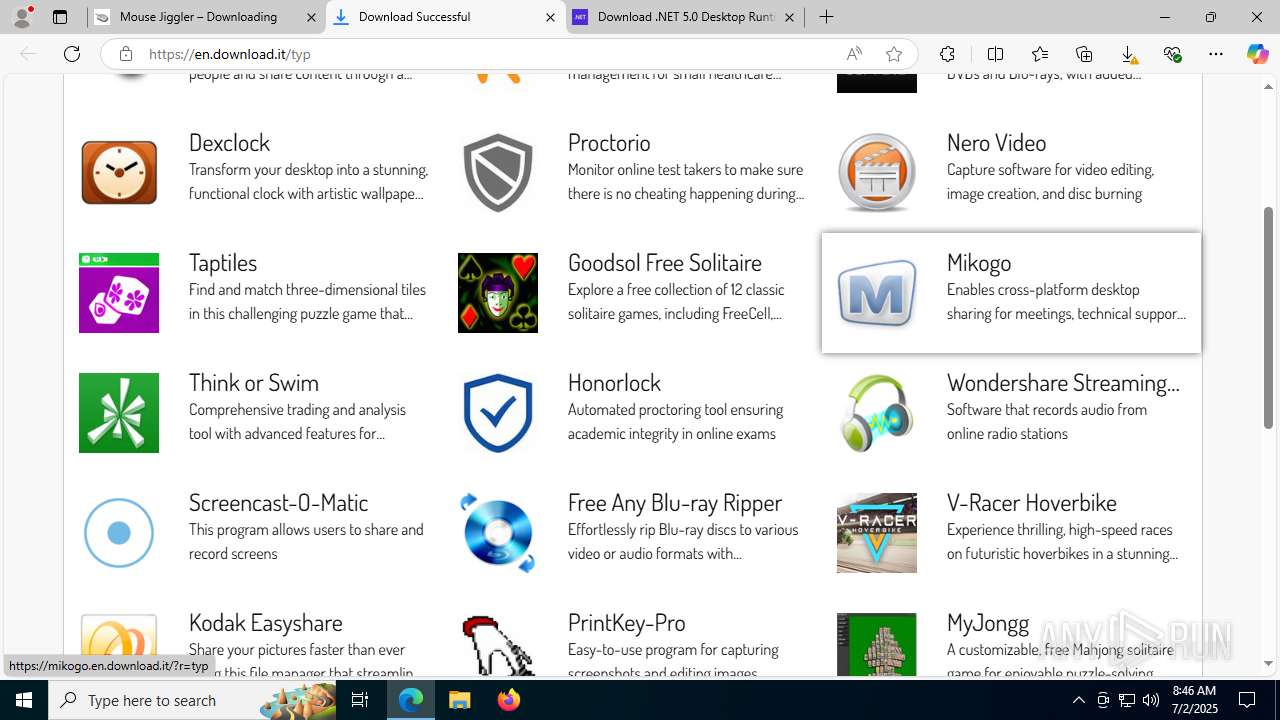Open the Taptiles title link

223,262
